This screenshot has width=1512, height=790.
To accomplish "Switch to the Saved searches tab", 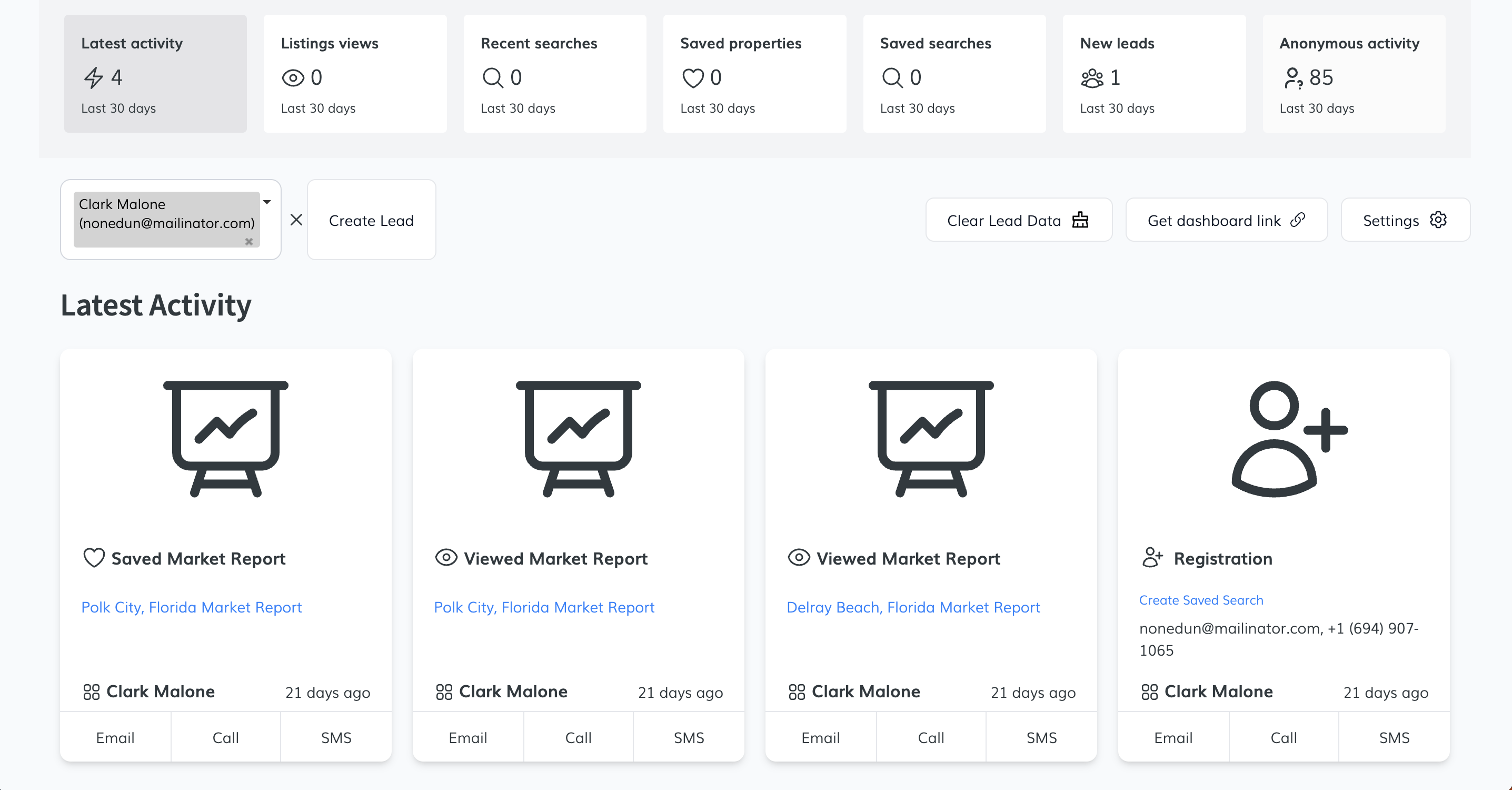I will pos(954,73).
